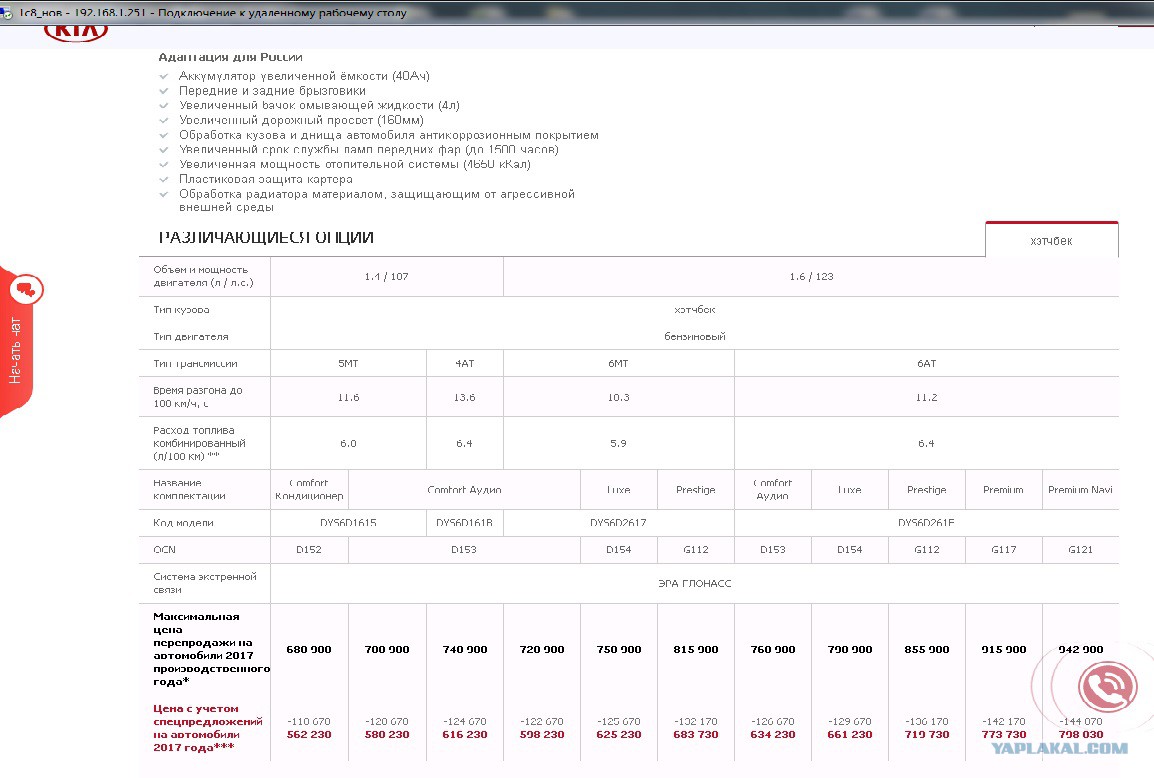Click fuel consumption value 6.0
Screen dimensions: 1154x778
pyautogui.click(x=348, y=444)
